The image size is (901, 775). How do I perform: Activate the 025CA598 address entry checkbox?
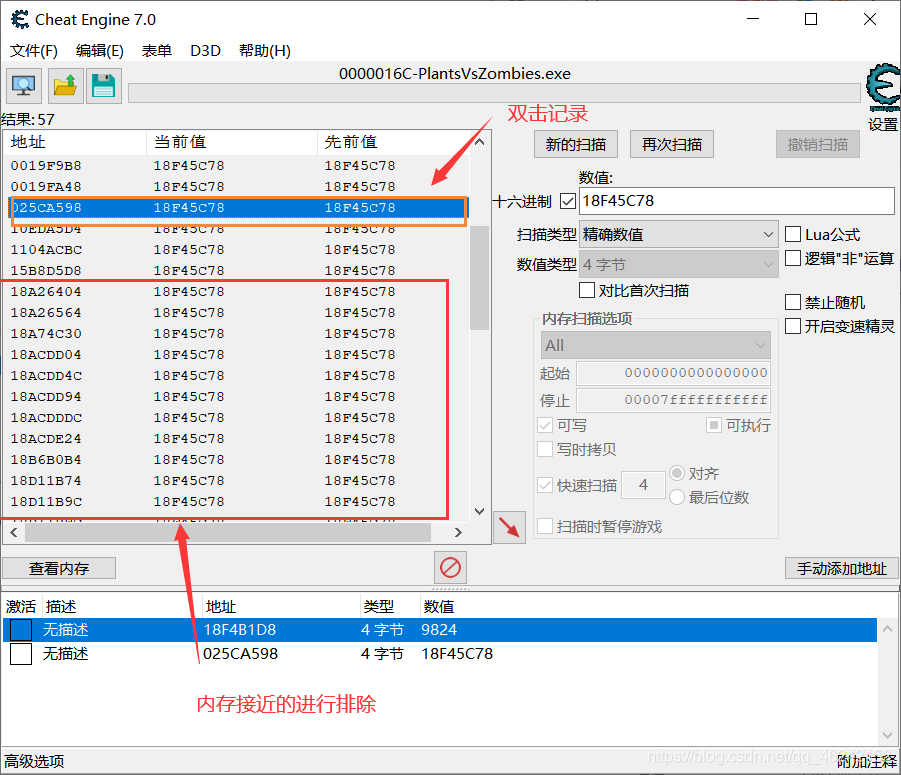tap(21, 654)
